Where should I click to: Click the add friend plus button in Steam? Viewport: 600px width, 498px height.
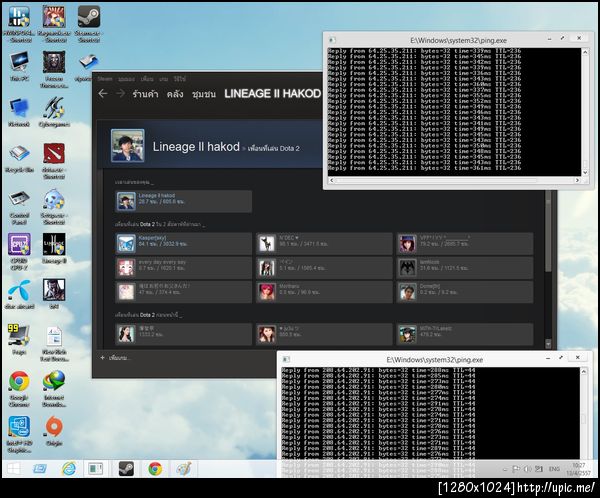(x=102, y=358)
